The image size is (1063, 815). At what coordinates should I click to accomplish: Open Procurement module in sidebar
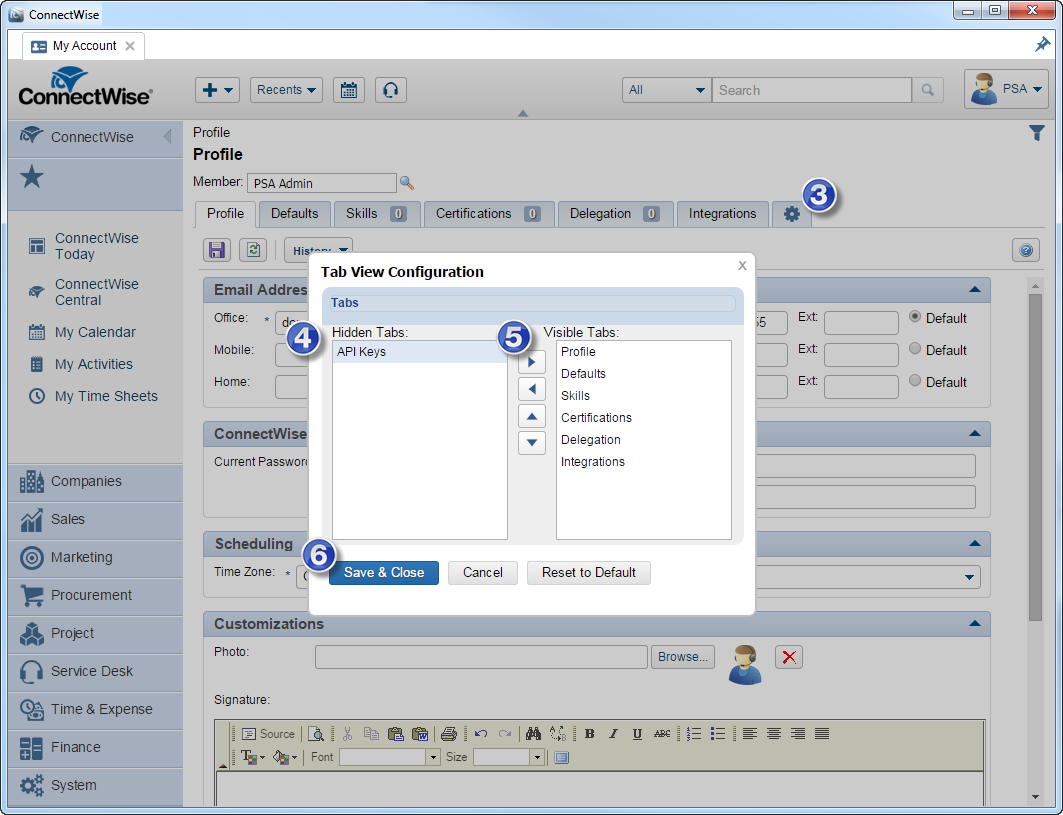click(x=96, y=595)
